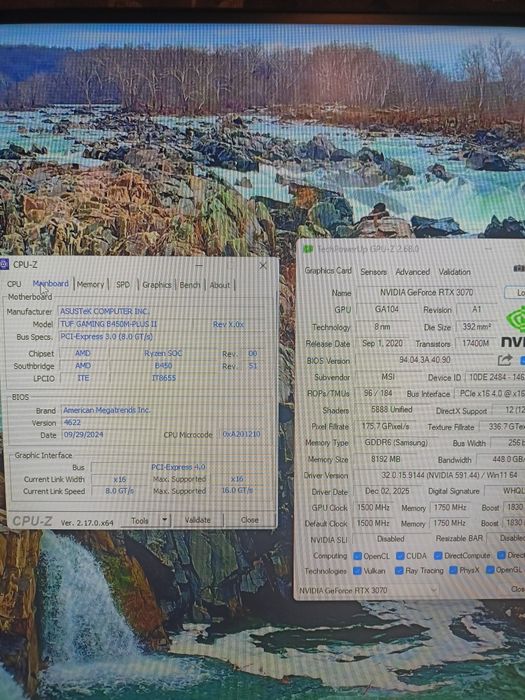This screenshot has width=525, height=700.
Task: Switch to the Sensors tab in GPU-Z
Action: click(374, 271)
